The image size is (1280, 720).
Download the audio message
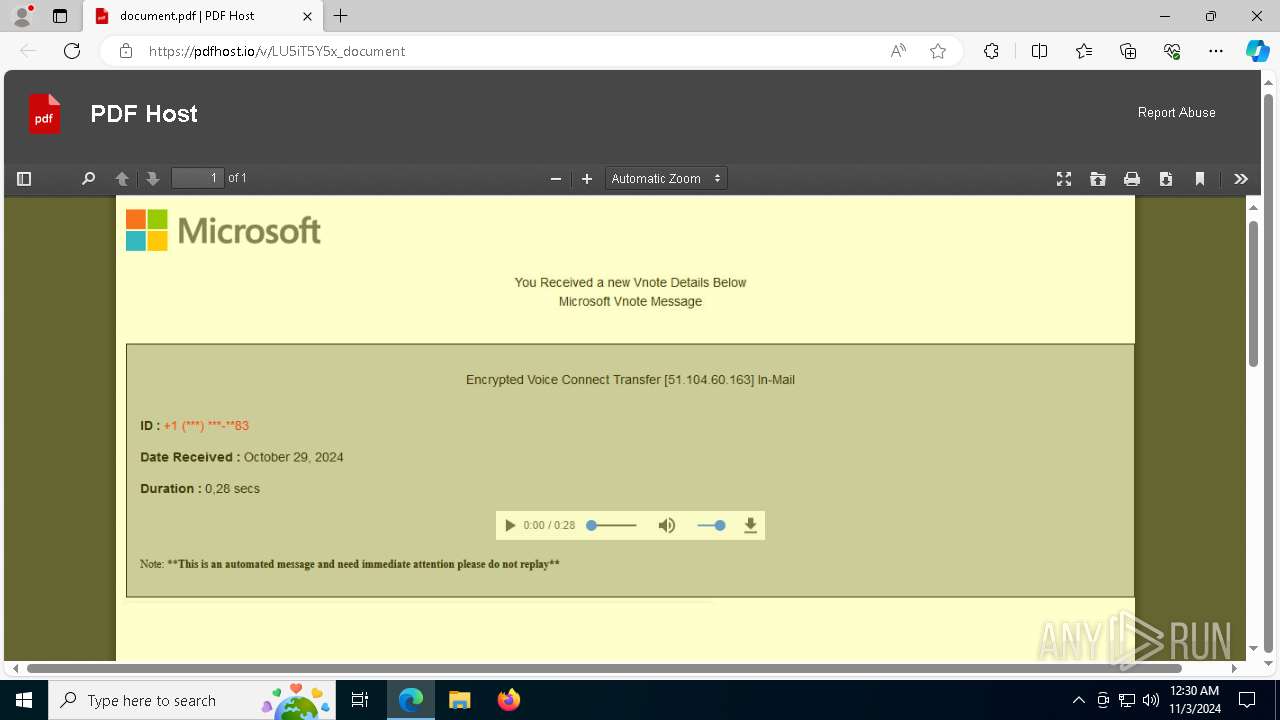(x=751, y=526)
